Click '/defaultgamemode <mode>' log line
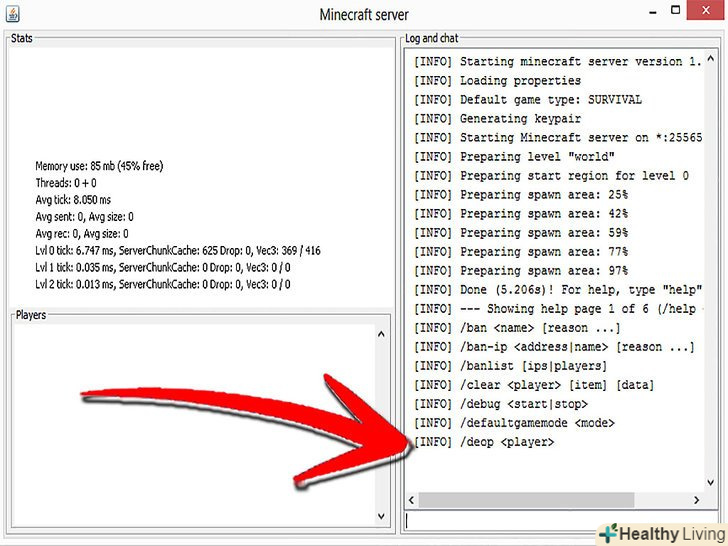This screenshot has width=728, height=546. tap(514, 423)
